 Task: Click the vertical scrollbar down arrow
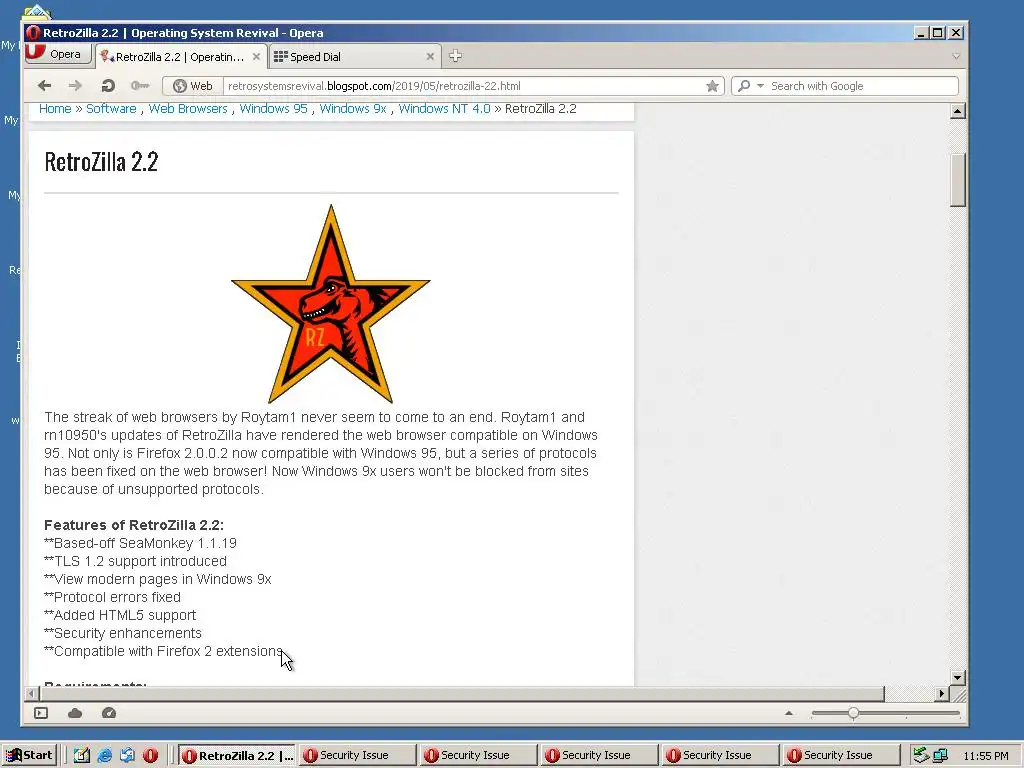coord(957,677)
